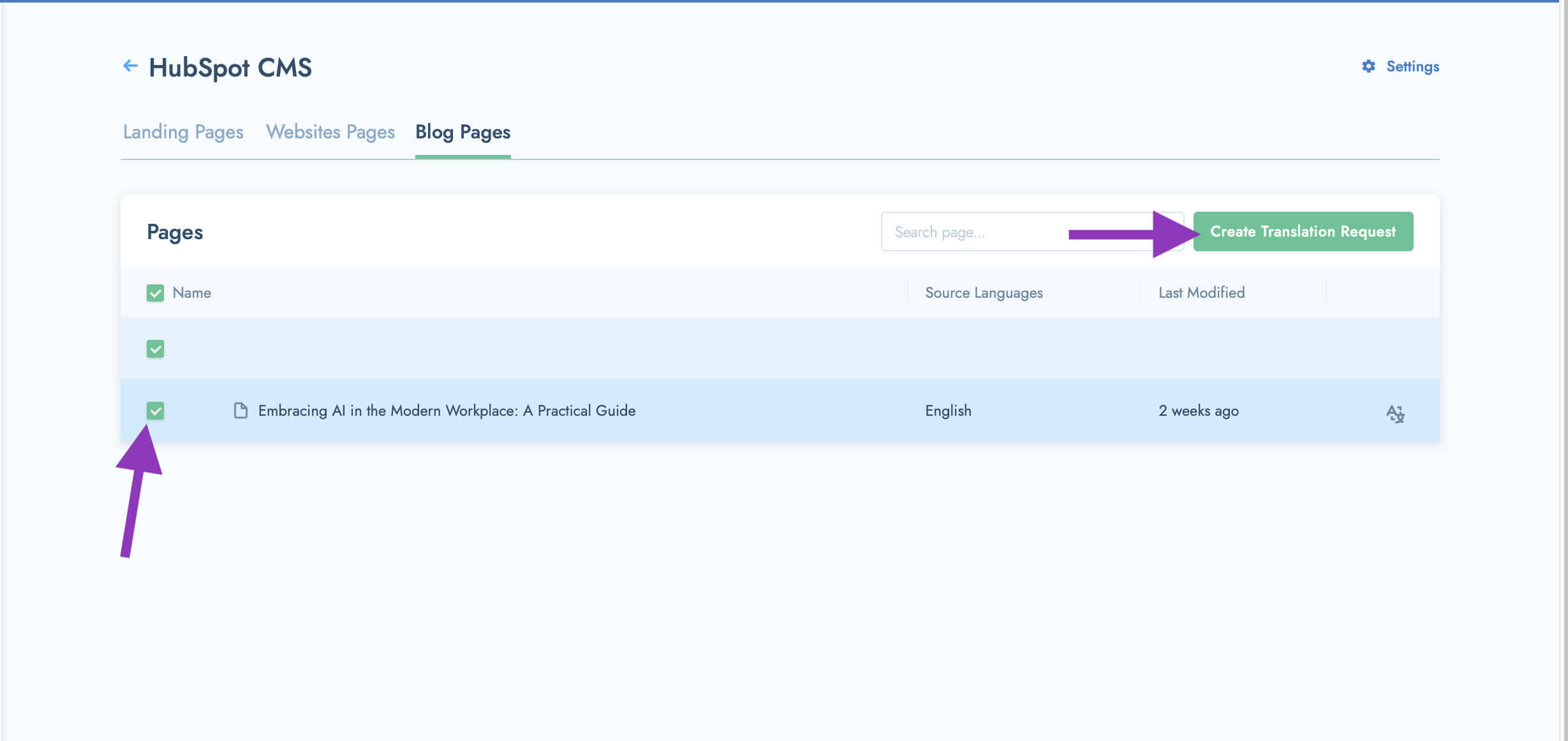Click the Pages section heading
Screen dimensions: 1568x741
coord(175,232)
